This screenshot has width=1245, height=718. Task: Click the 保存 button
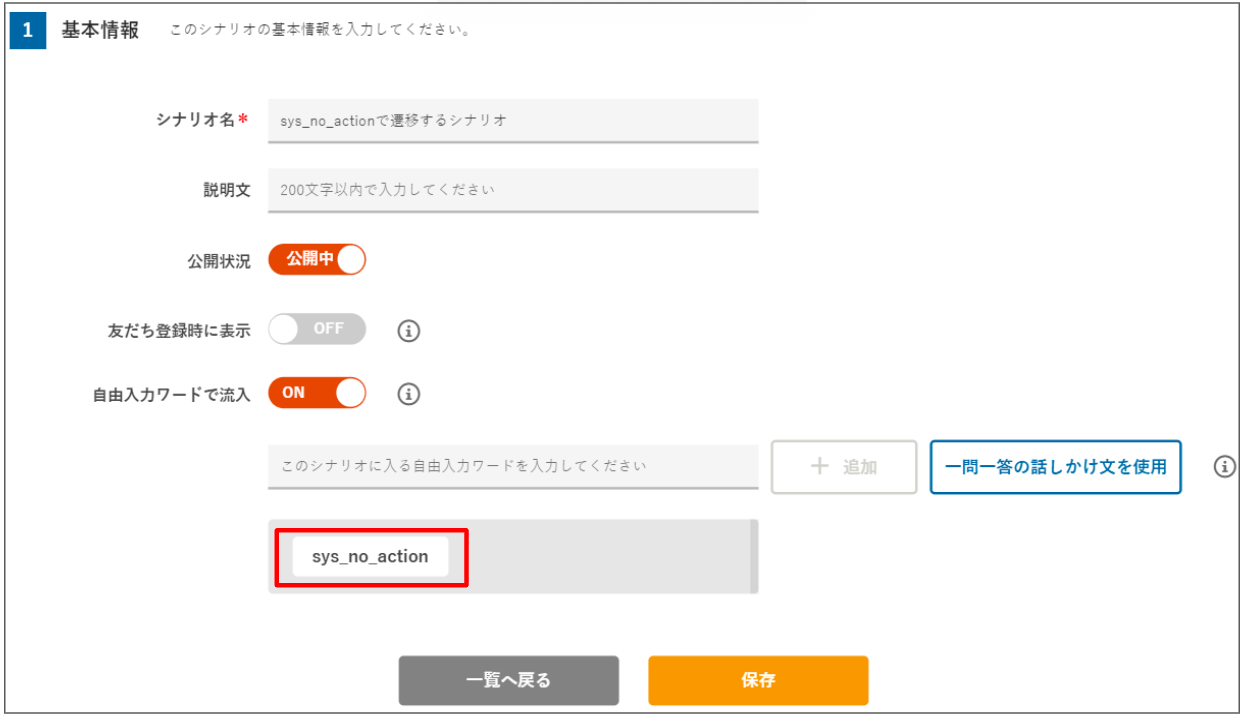pyautogui.click(x=758, y=681)
